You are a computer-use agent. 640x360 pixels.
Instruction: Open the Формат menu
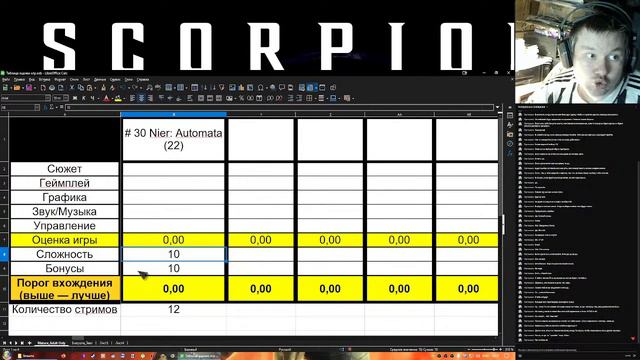60,80
